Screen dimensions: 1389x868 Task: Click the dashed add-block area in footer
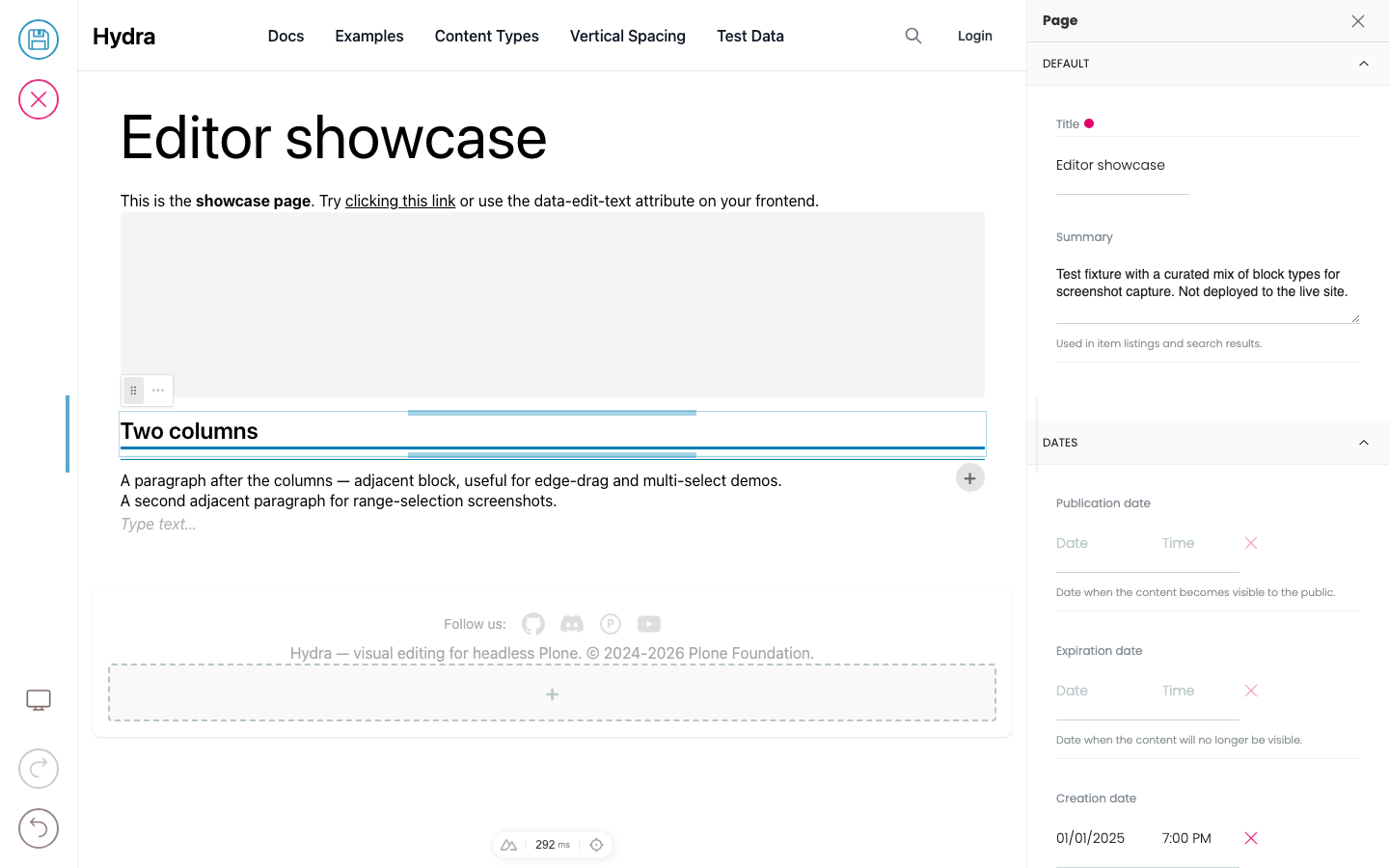(x=552, y=692)
